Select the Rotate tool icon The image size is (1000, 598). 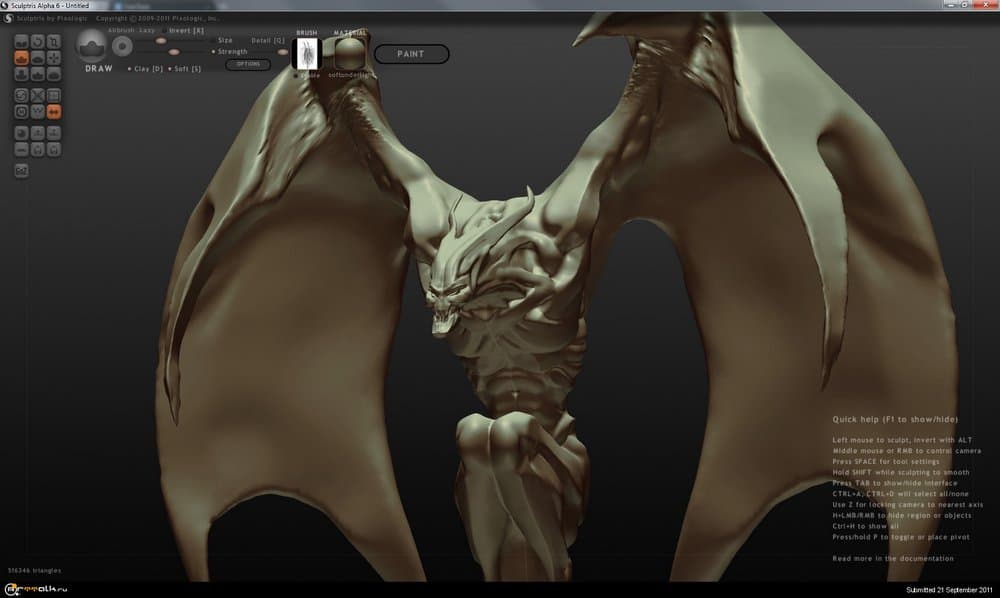(x=37, y=42)
